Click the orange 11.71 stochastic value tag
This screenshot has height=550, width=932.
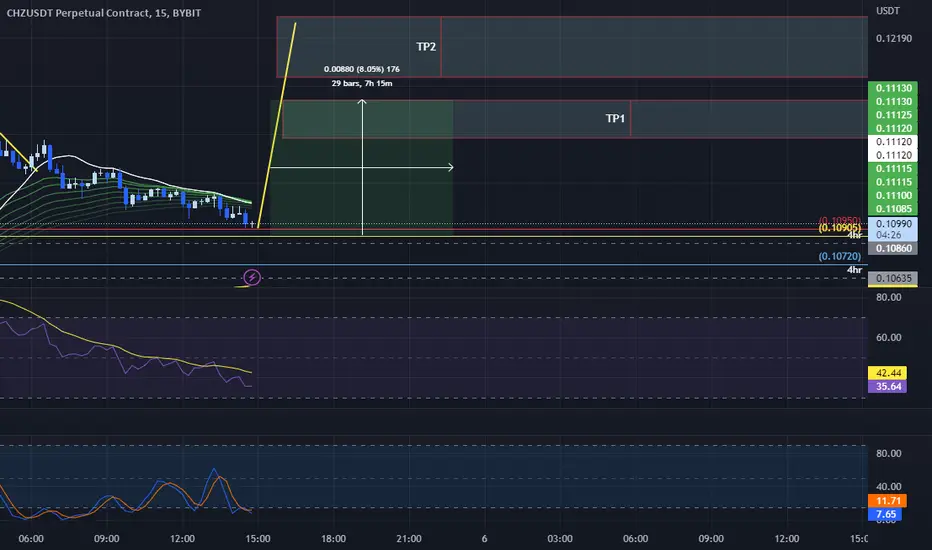pos(887,501)
